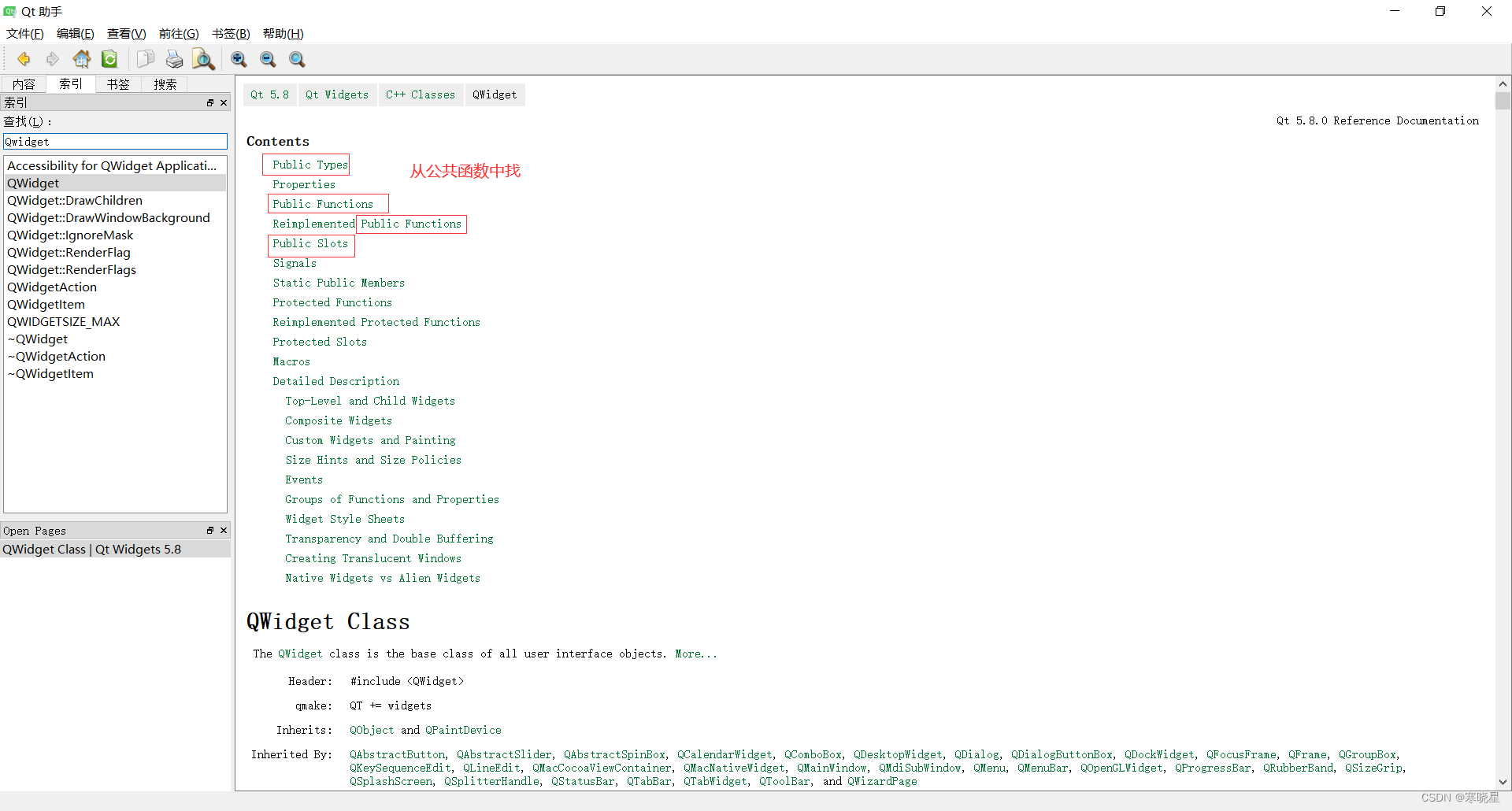Image resolution: width=1512 pixels, height=811 pixels.
Task: Jump to Properties section
Action: coord(304,184)
